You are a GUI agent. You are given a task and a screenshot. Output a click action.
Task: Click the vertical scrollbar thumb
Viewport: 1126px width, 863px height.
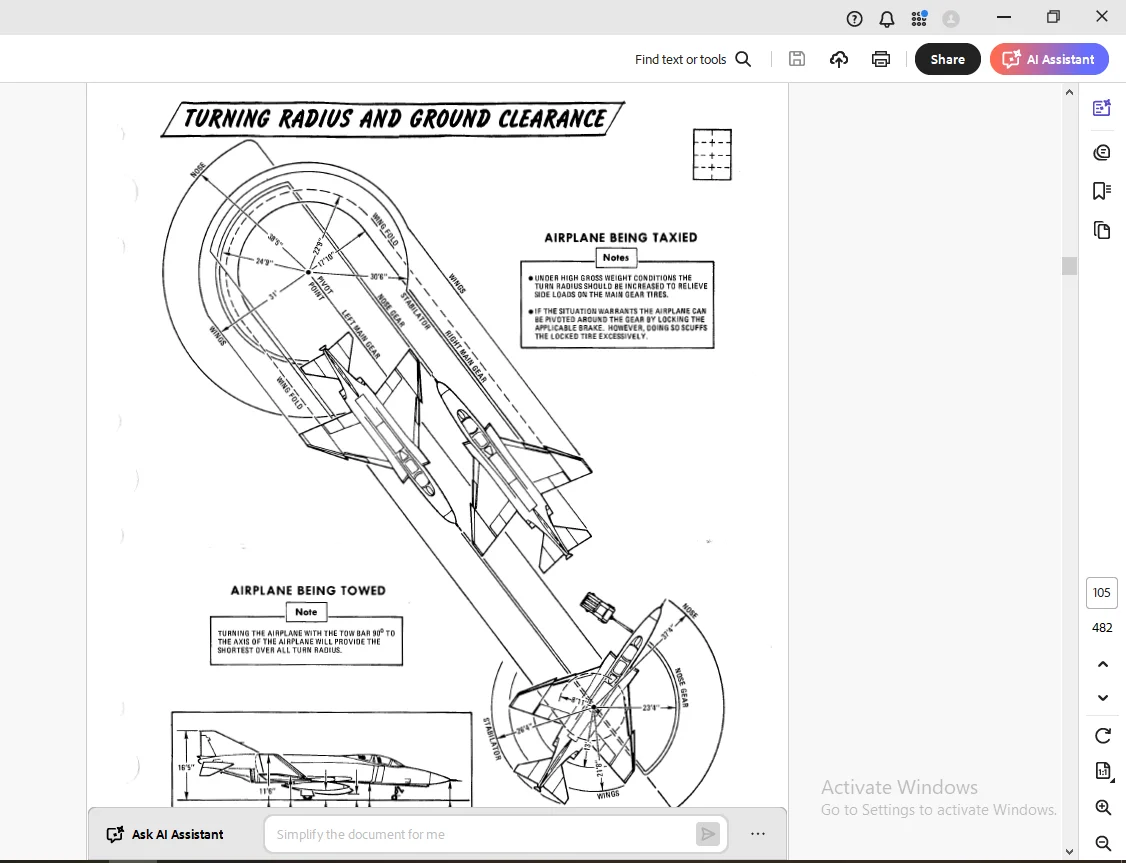[x=1069, y=266]
